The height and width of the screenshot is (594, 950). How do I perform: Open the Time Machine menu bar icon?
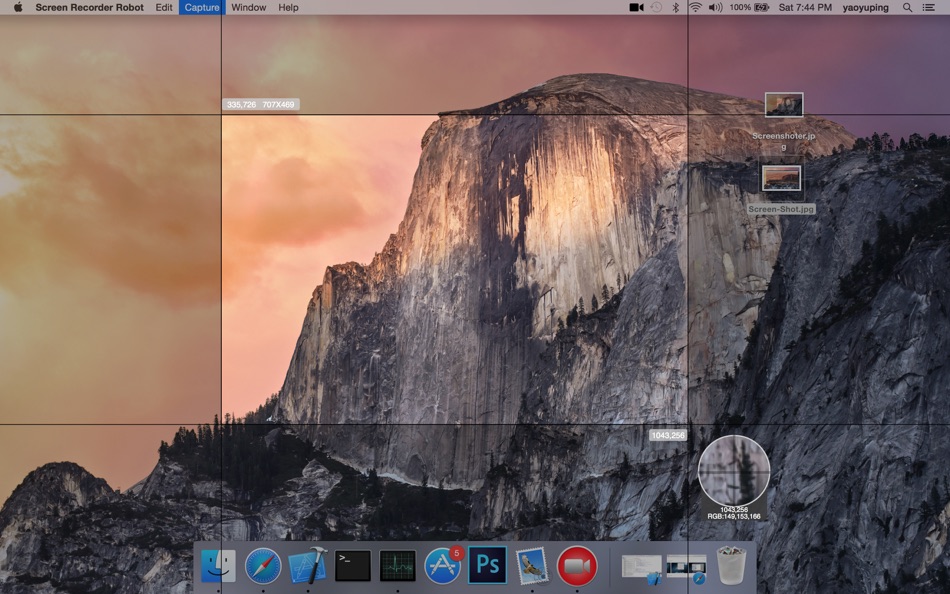657,7
